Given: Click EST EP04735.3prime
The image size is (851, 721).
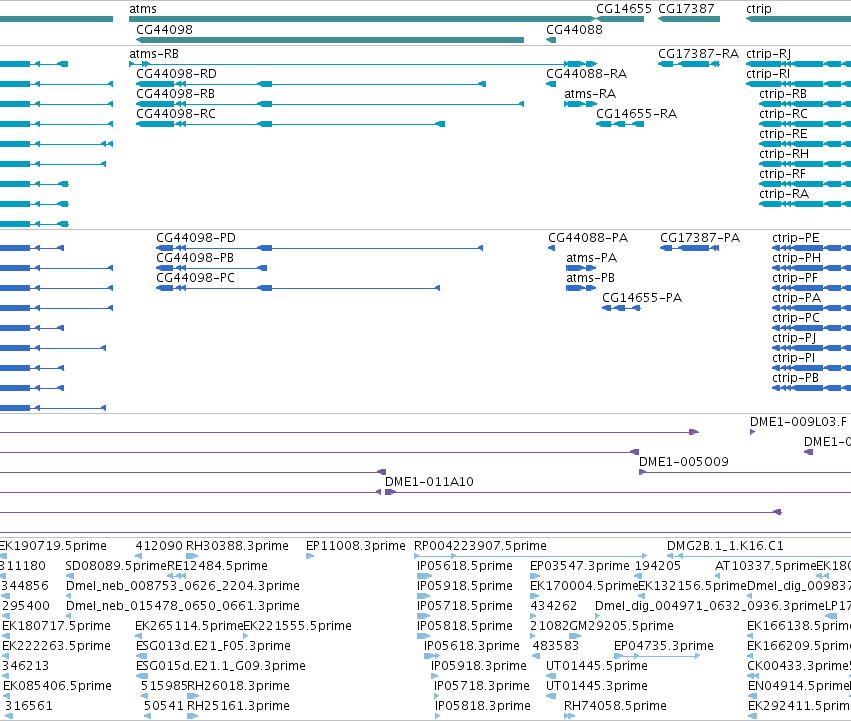Looking at the screenshot, I should click(657, 656).
